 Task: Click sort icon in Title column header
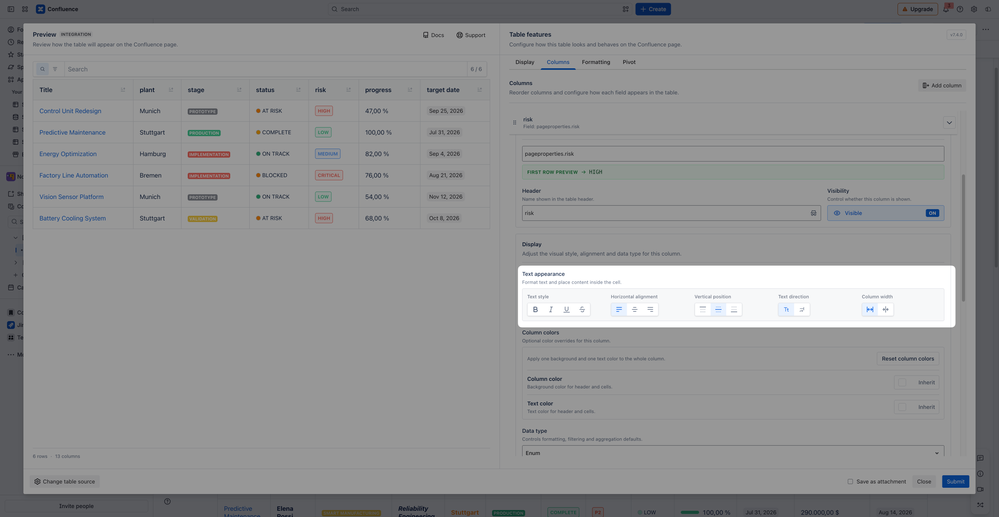[123, 90]
